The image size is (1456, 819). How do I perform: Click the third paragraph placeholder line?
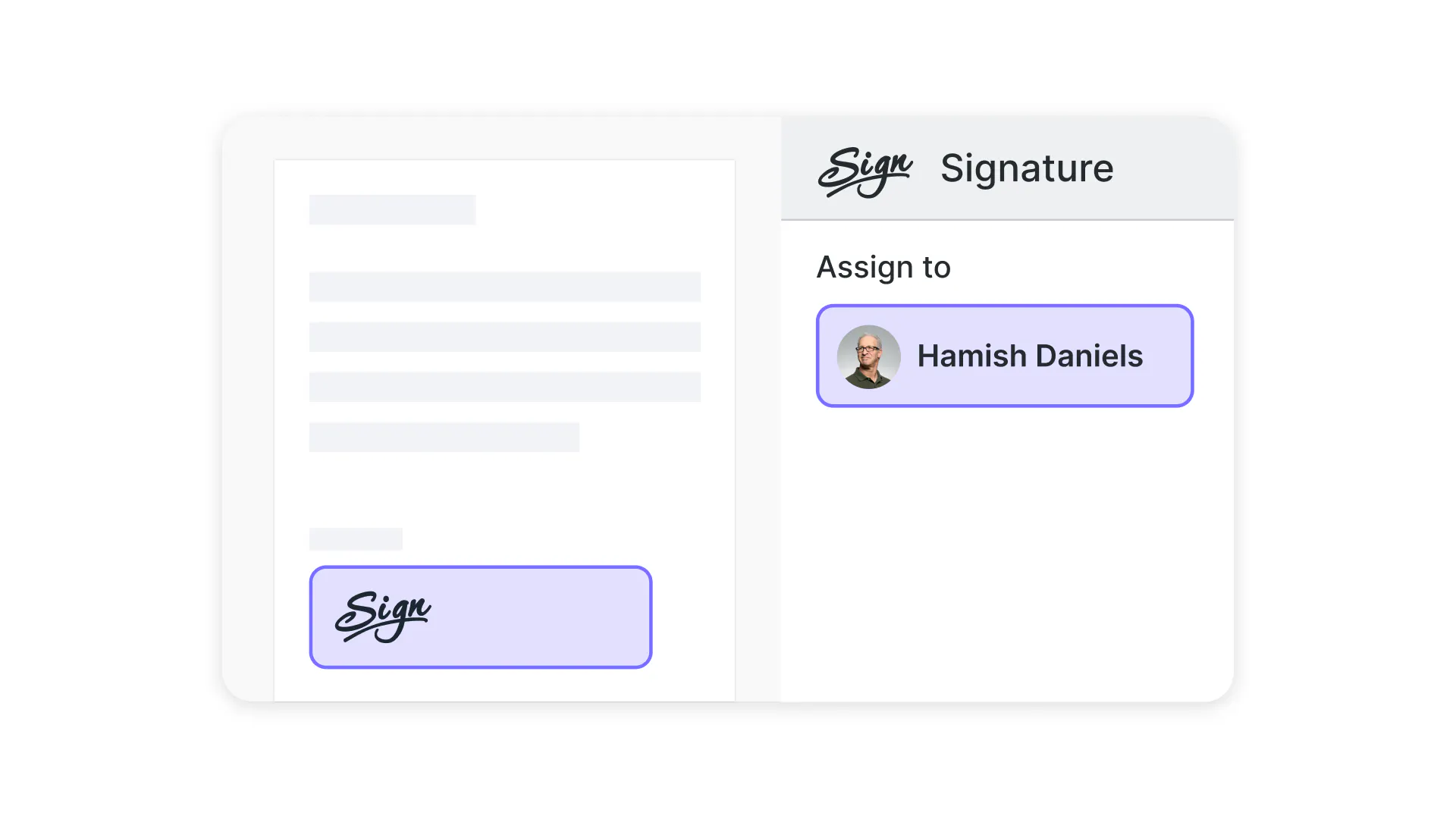[x=504, y=387]
